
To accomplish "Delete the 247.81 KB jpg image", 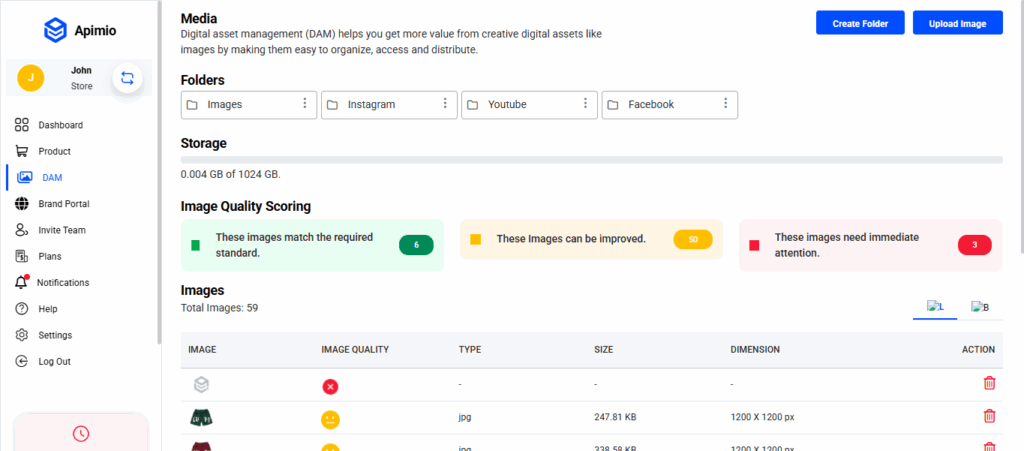I will 989,416.
